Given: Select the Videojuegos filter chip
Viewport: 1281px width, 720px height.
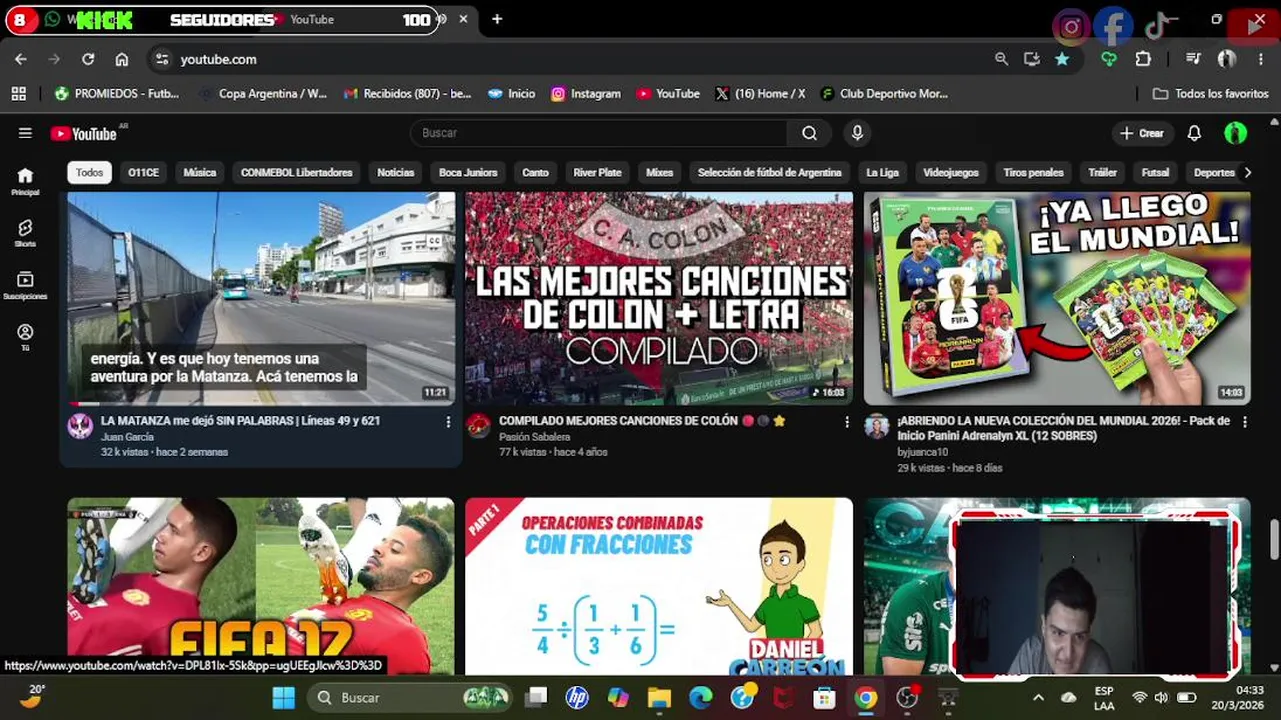Looking at the screenshot, I should click(x=951, y=172).
